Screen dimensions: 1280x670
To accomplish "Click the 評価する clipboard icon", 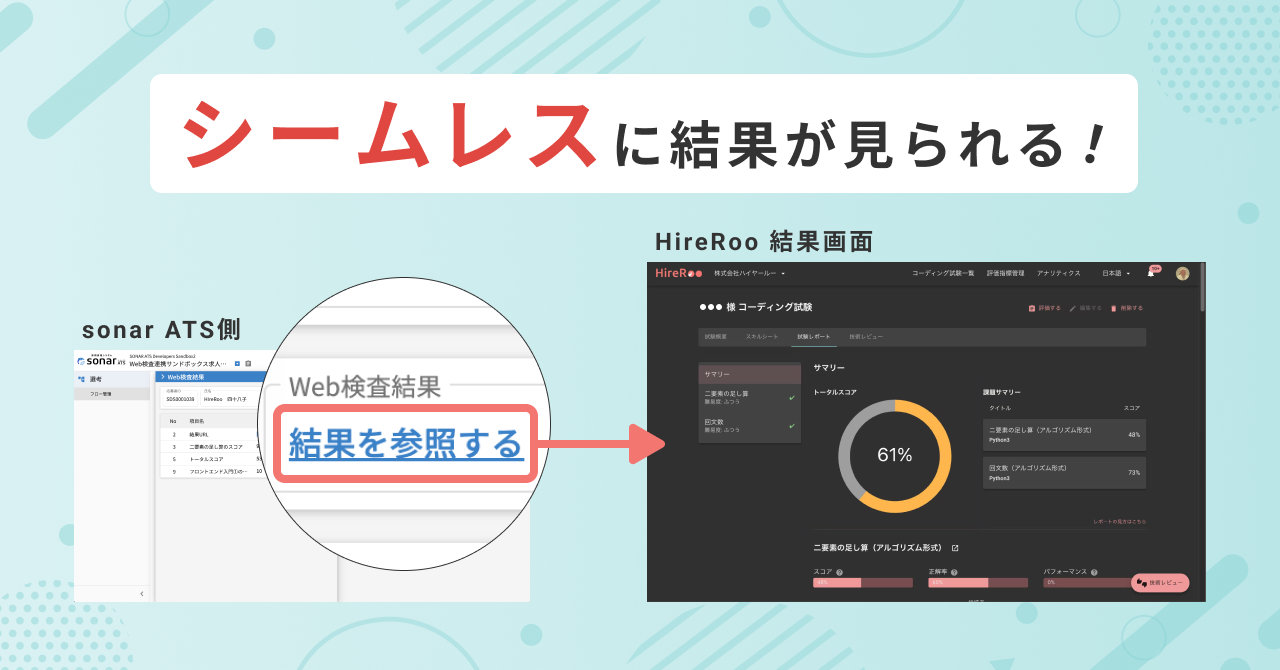I will [x=1032, y=308].
